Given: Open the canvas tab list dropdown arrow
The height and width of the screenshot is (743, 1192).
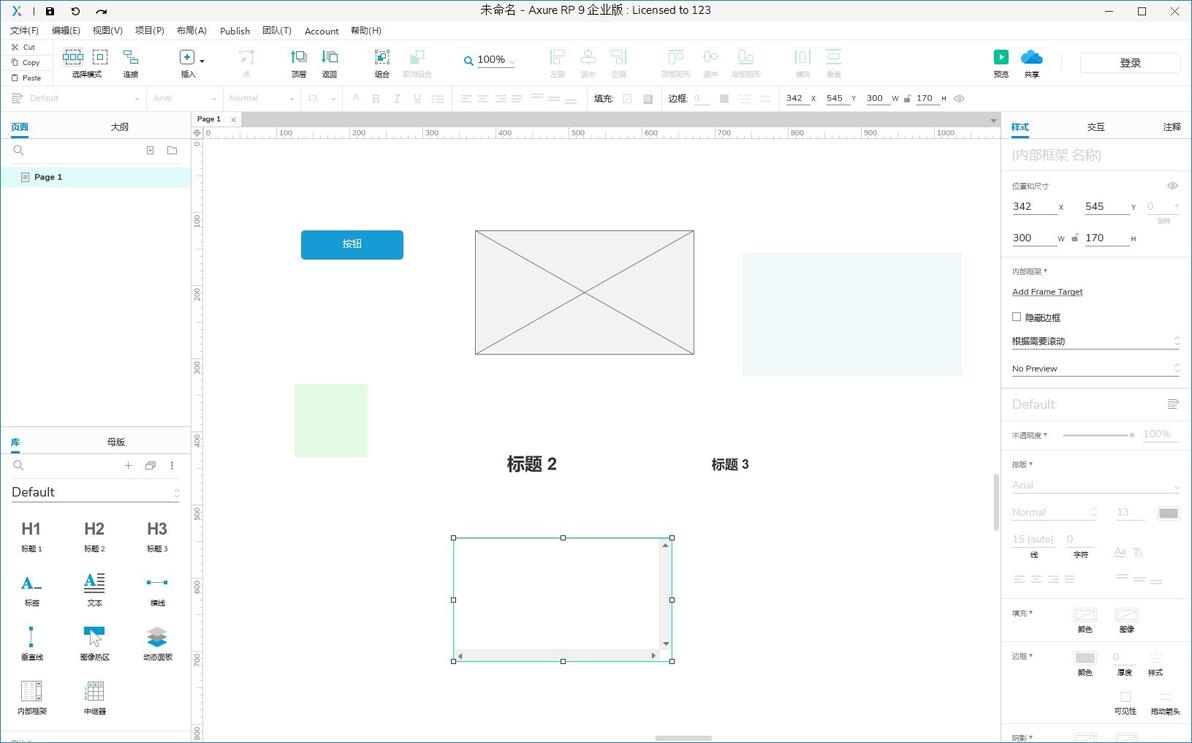Looking at the screenshot, I should coord(993,120).
